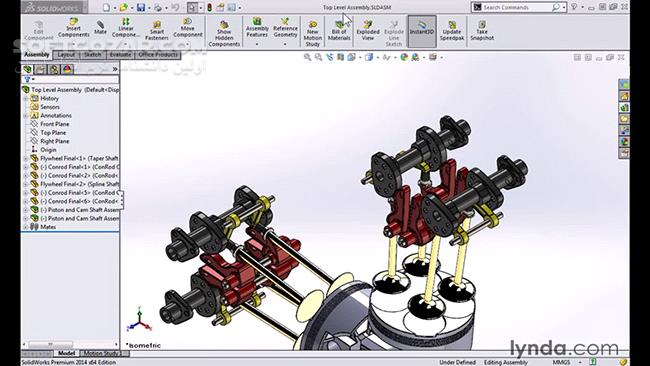Expand Conrod Final<1> node
The height and width of the screenshot is (366, 650).
(x=26, y=167)
